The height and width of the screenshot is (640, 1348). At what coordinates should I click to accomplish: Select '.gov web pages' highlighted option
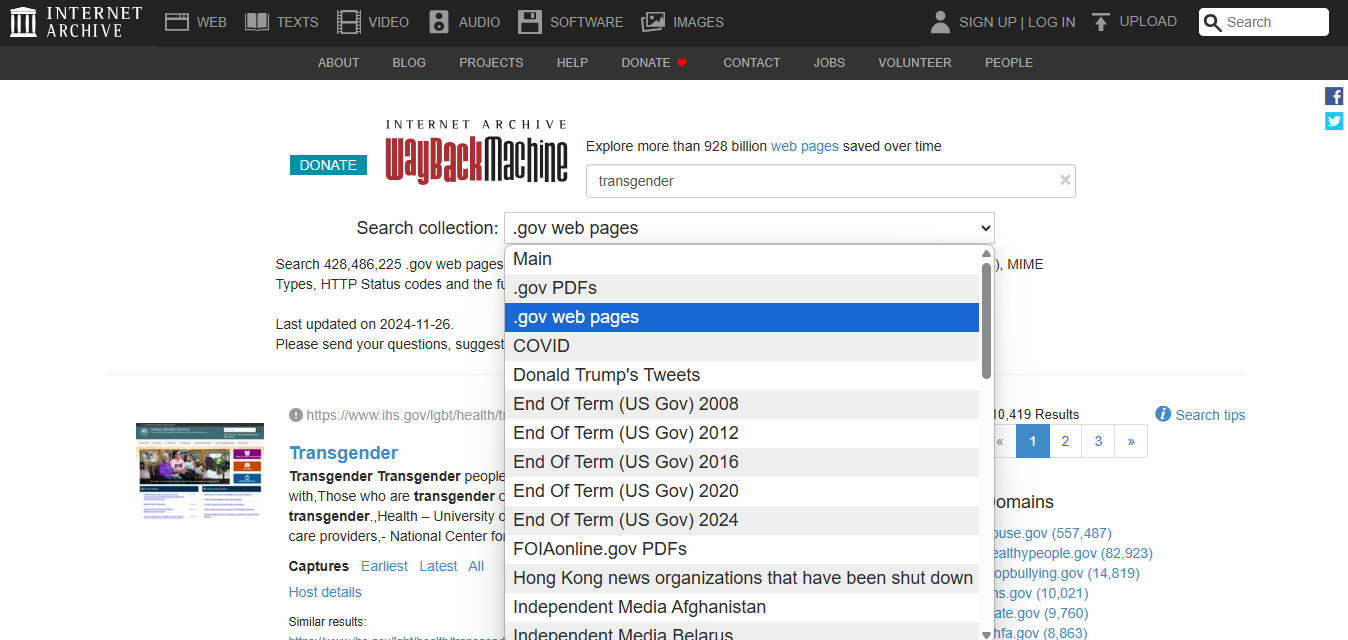pos(742,317)
